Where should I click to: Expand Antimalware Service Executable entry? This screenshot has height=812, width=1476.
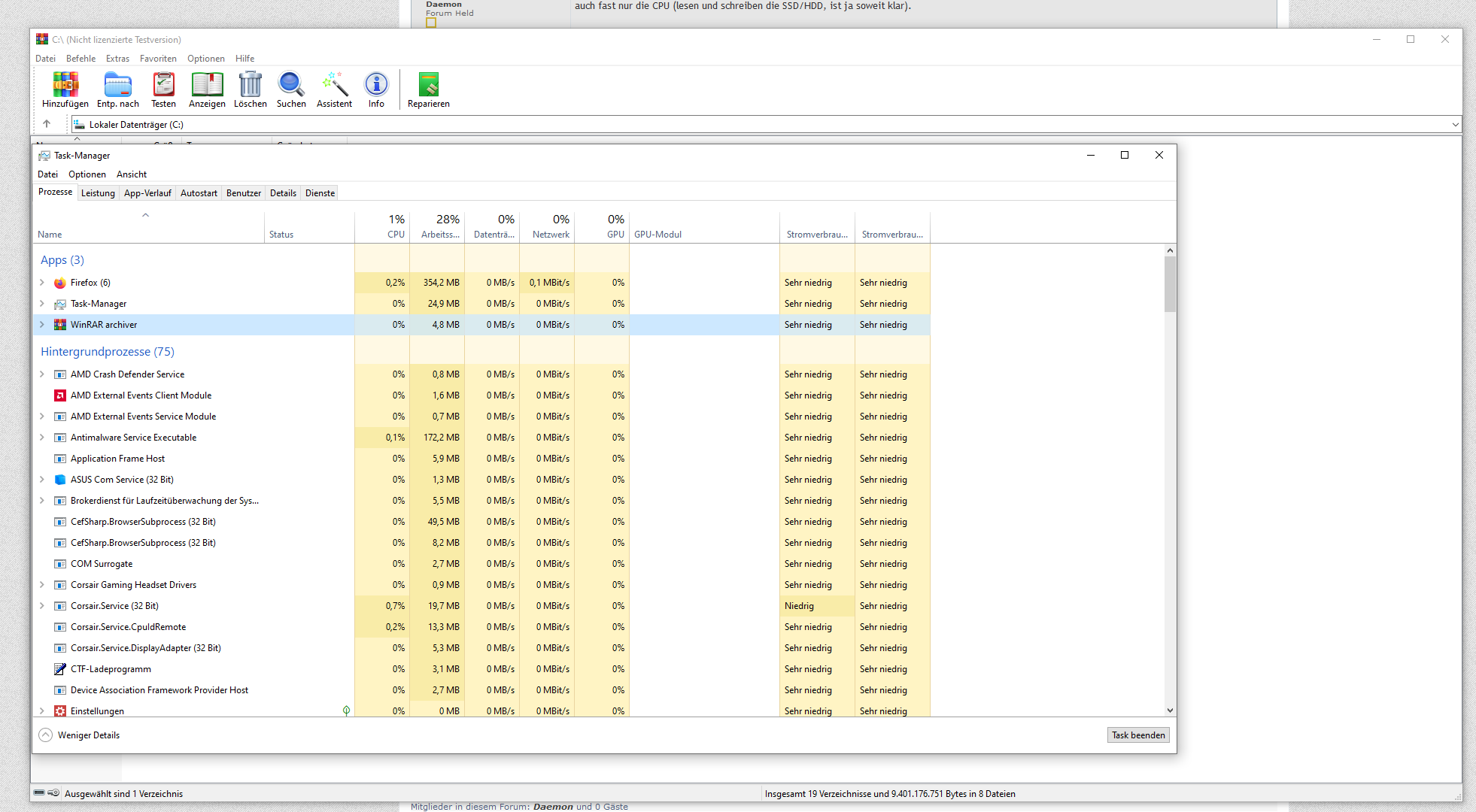click(x=42, y=438)
